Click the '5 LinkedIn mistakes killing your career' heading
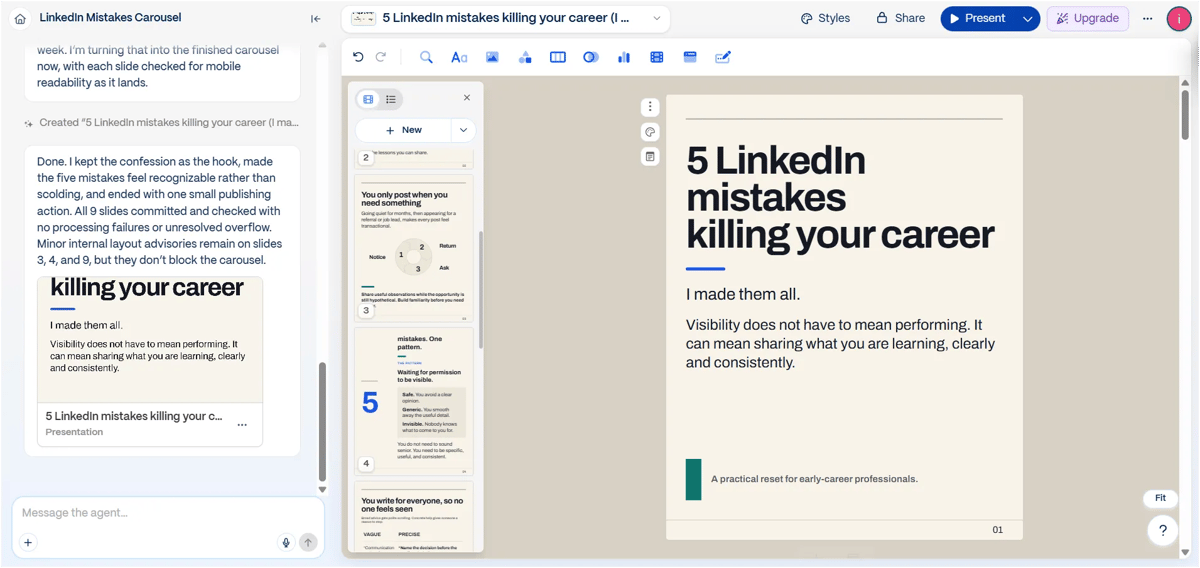Screen dimensions: 1200x568 [840, 197]
